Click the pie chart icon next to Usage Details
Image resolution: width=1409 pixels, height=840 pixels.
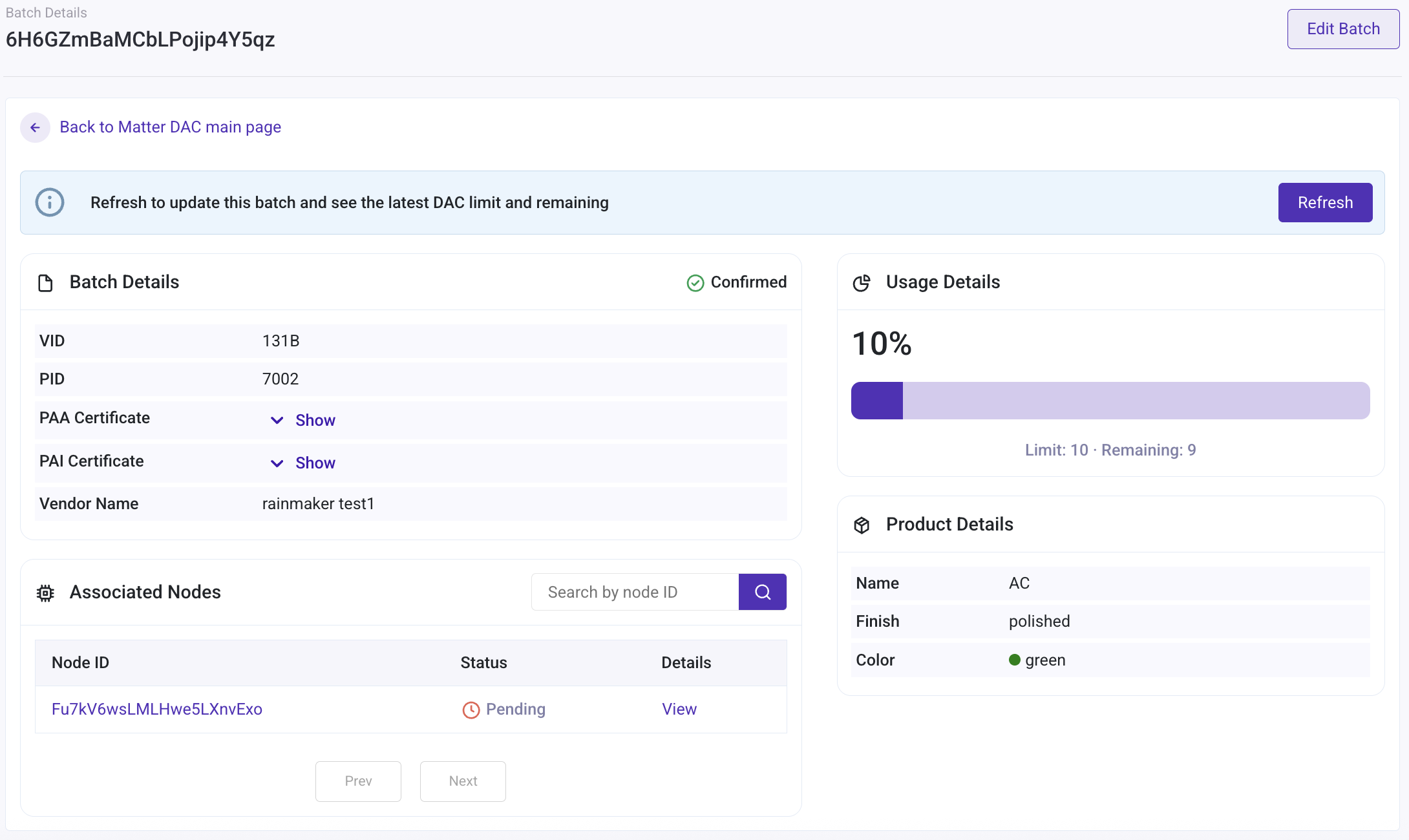tap(861, 282)
